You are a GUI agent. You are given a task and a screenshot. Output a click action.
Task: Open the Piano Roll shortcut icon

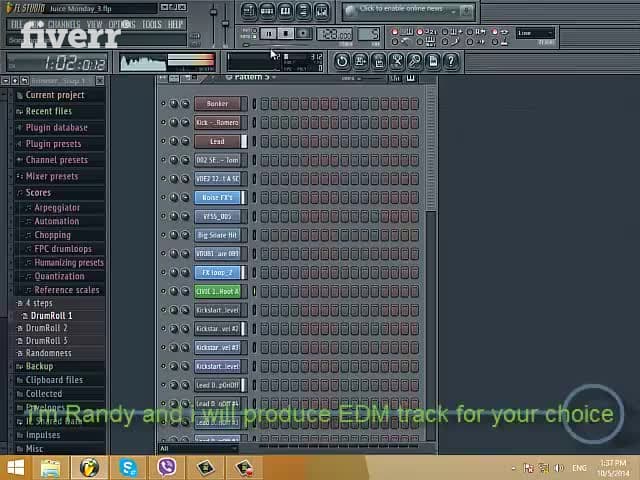[285, 11]
